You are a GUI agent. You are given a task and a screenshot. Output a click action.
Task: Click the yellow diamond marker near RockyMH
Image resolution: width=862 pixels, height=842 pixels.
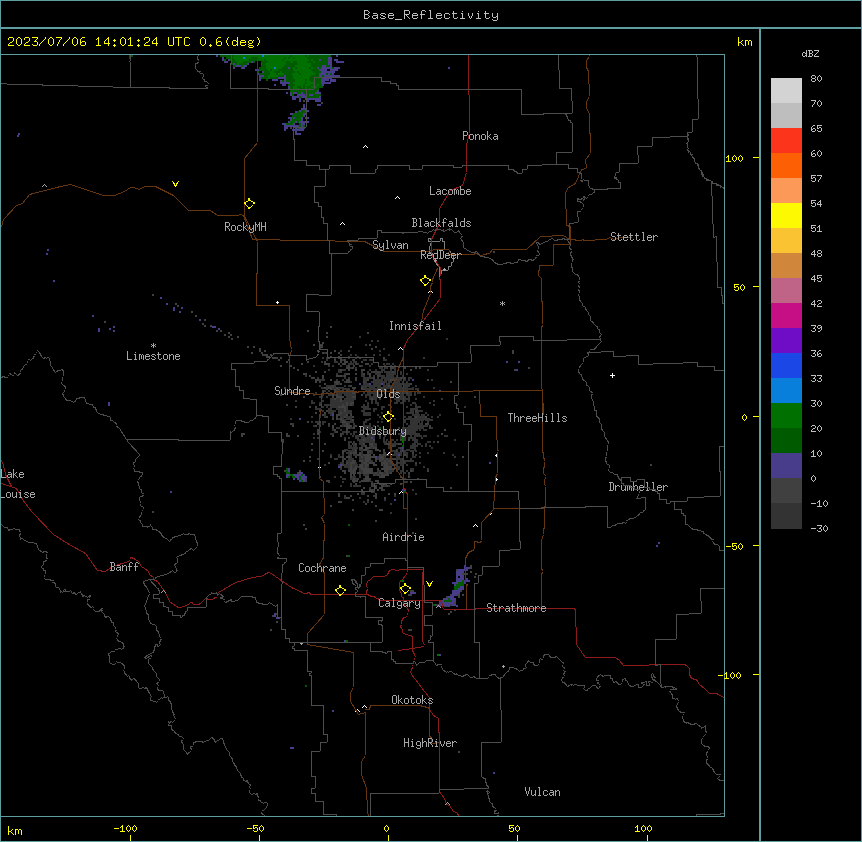click(x=250, y=204)
